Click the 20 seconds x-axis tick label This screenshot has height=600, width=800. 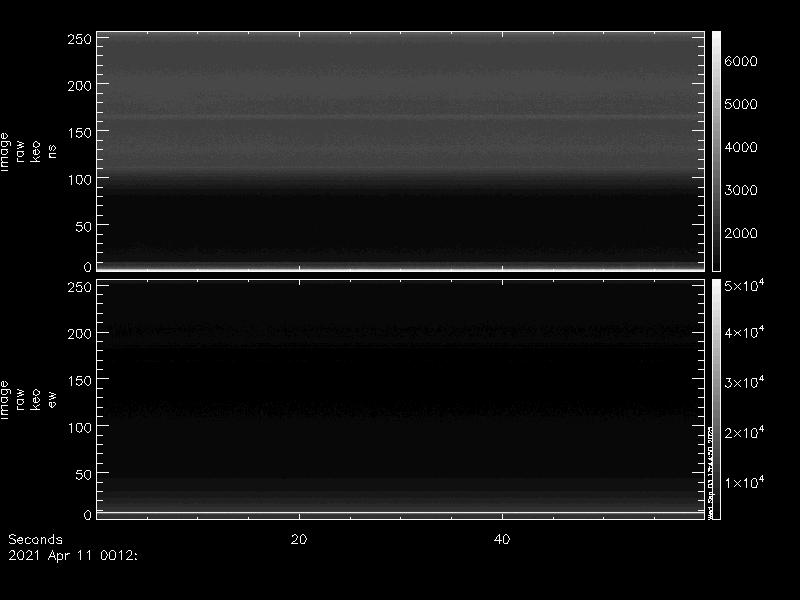tap(298, 539)
